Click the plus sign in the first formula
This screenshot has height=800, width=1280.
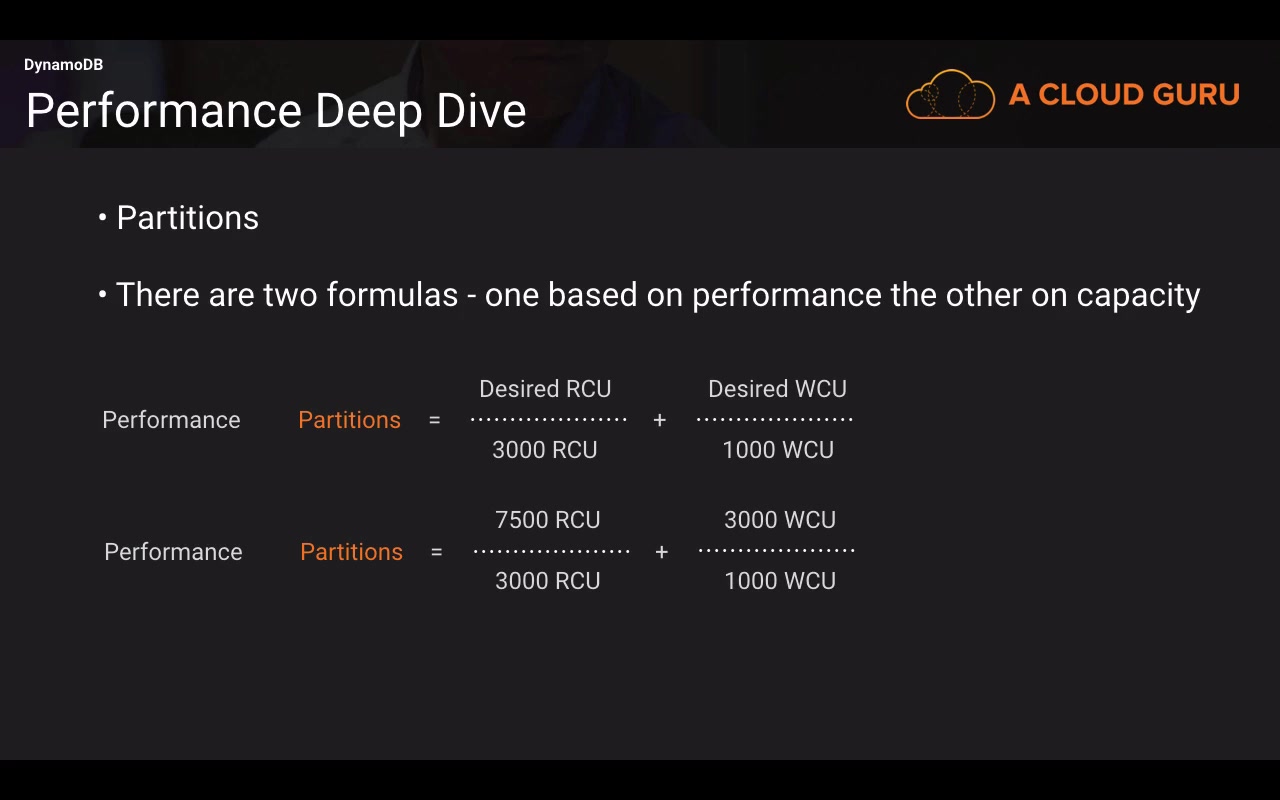click(x=659, y=421)
